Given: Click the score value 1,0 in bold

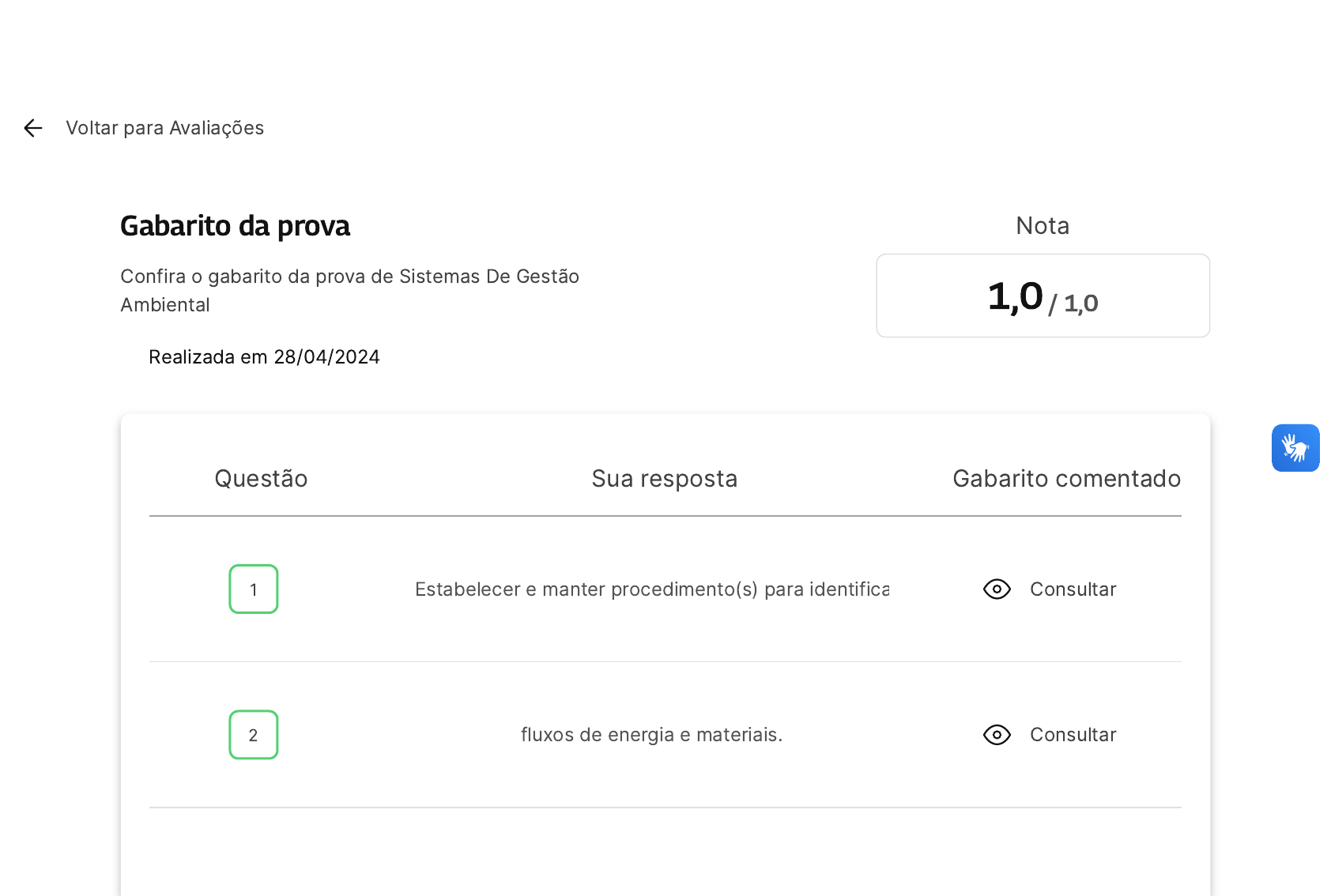Looking at the screenshot, I should [1016, 296].
